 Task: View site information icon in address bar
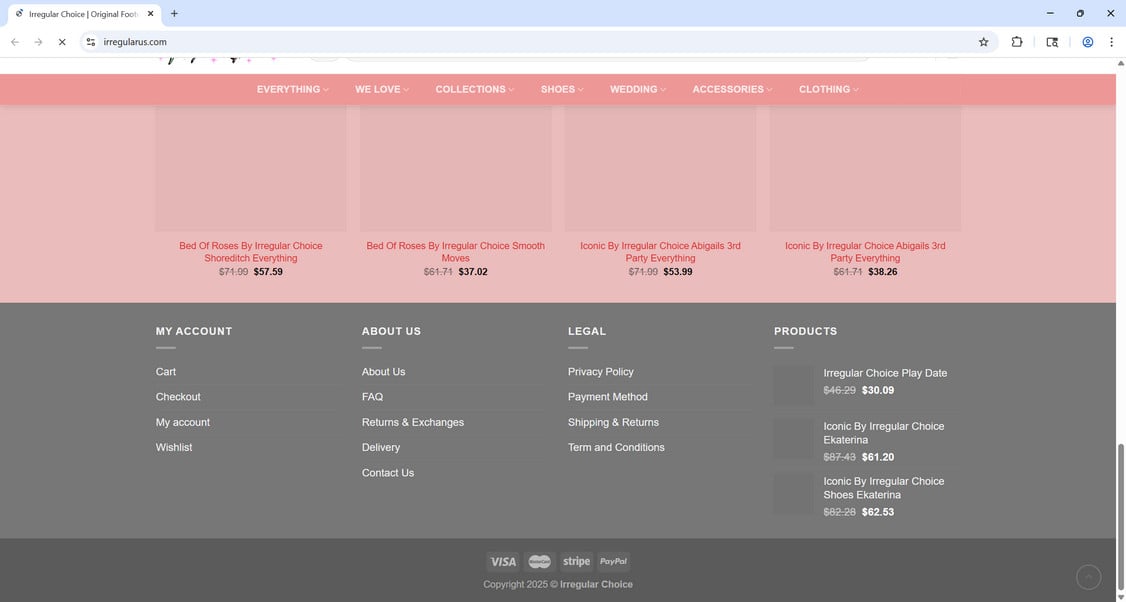coord(90,42)
